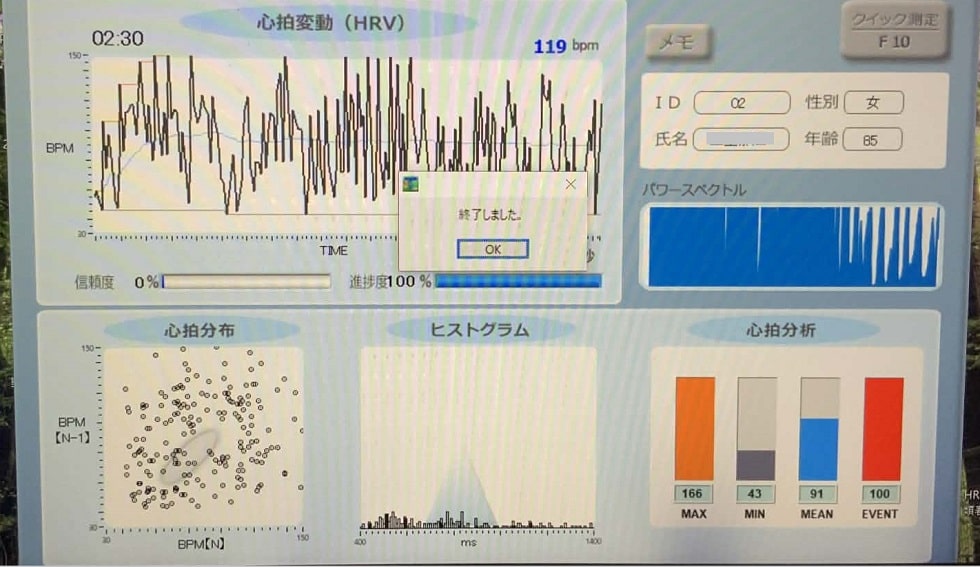Click the orange MAX bar
The image size is (980, 567).
[x=695, y=428]
